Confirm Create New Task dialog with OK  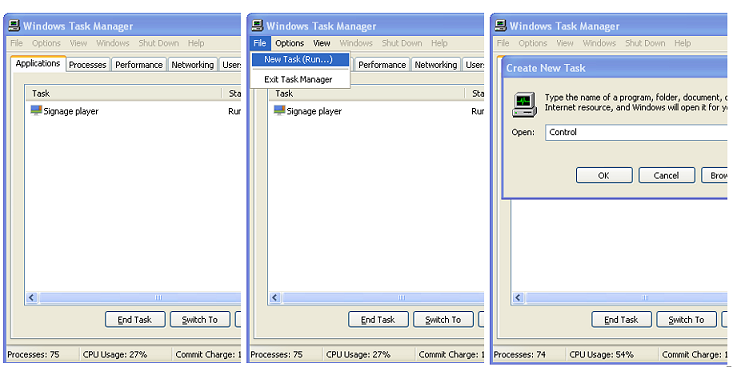[604, 175]
